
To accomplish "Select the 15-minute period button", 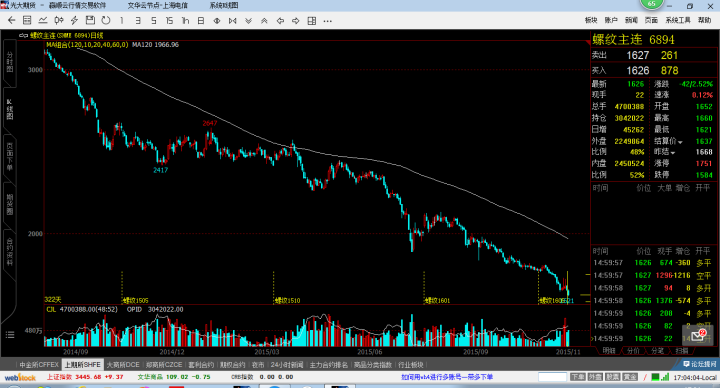I will pyautogui.click(x=169, y=21).
